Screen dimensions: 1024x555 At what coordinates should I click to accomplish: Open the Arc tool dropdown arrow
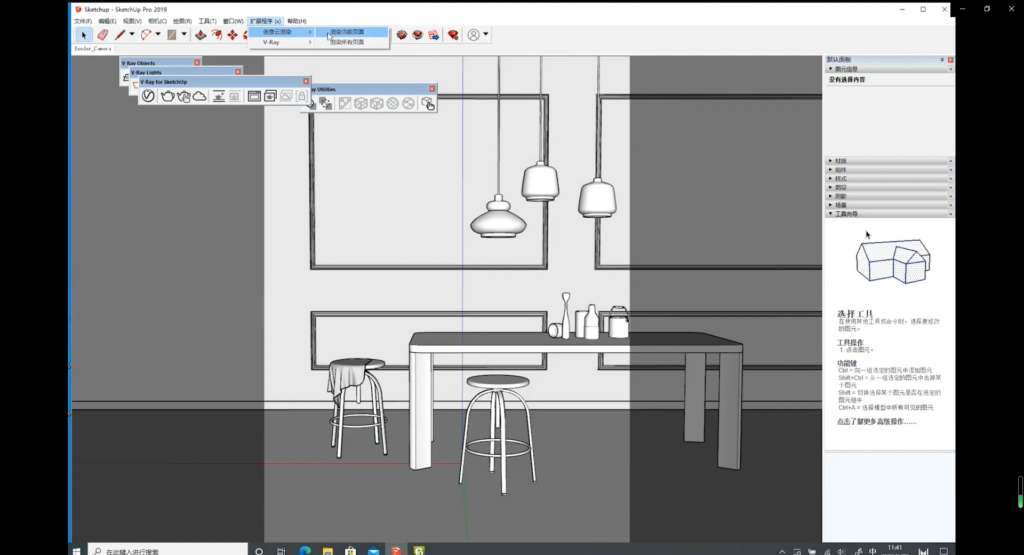coord(158,35)
